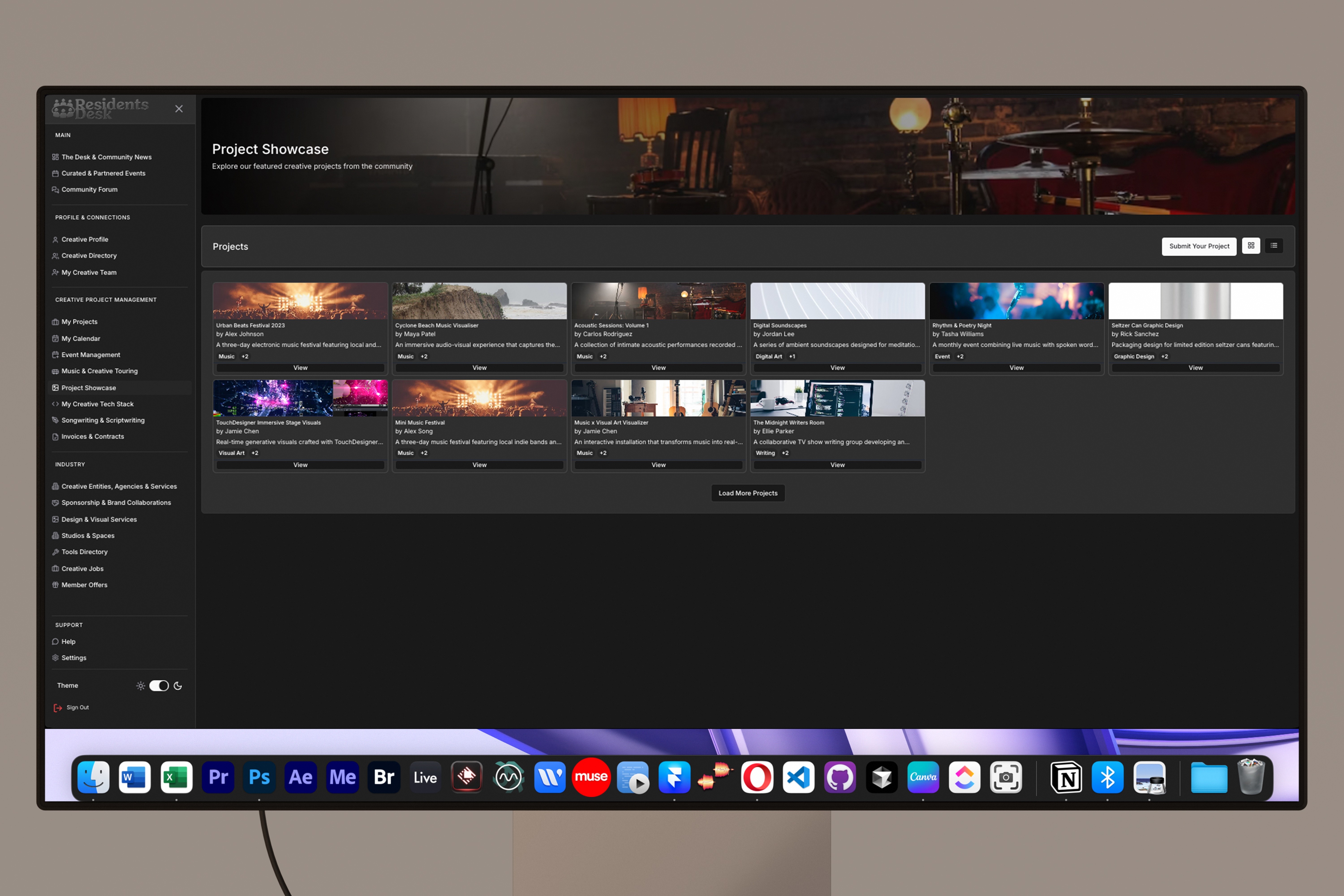Screen dimensions: 1344x896
Task: Open Notion from the dock
Action: 1066,777
